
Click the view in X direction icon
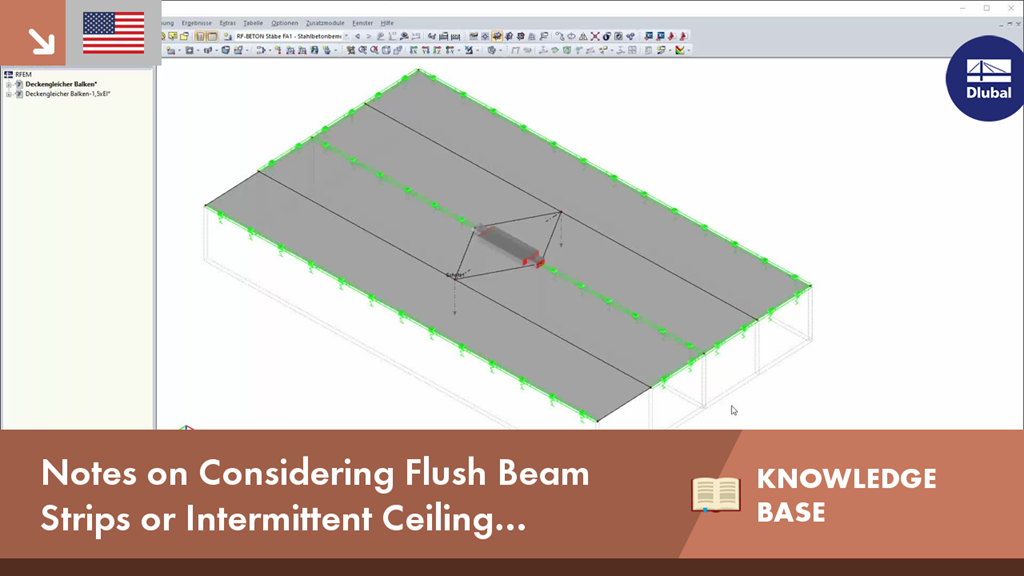click(414, 50)
